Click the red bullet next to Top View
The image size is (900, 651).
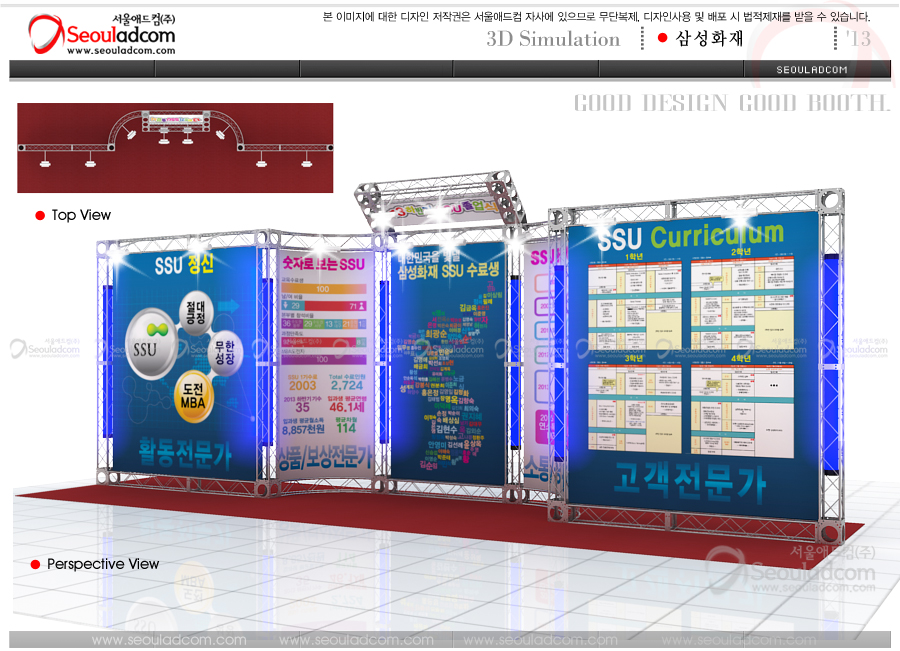40,215
